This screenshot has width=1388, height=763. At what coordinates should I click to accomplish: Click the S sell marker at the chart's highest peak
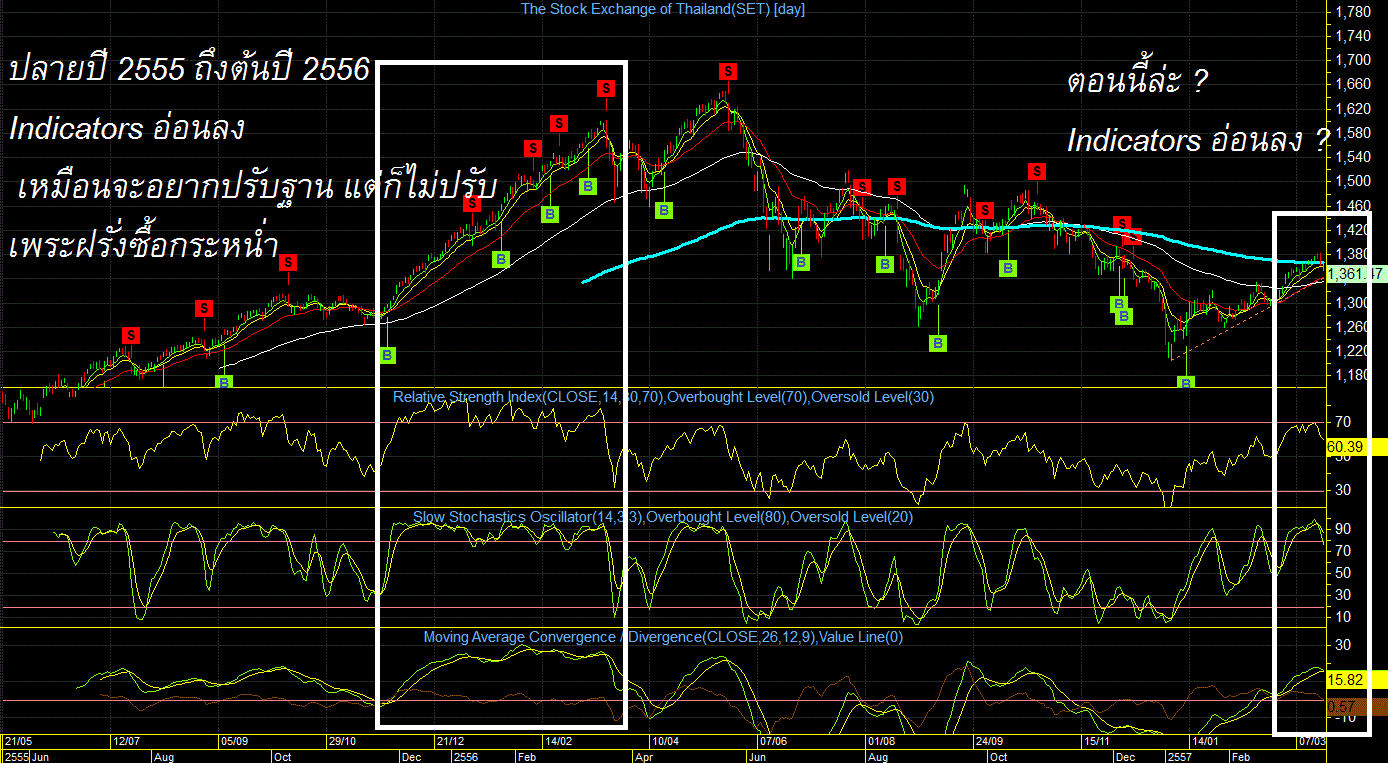(728, 71)
